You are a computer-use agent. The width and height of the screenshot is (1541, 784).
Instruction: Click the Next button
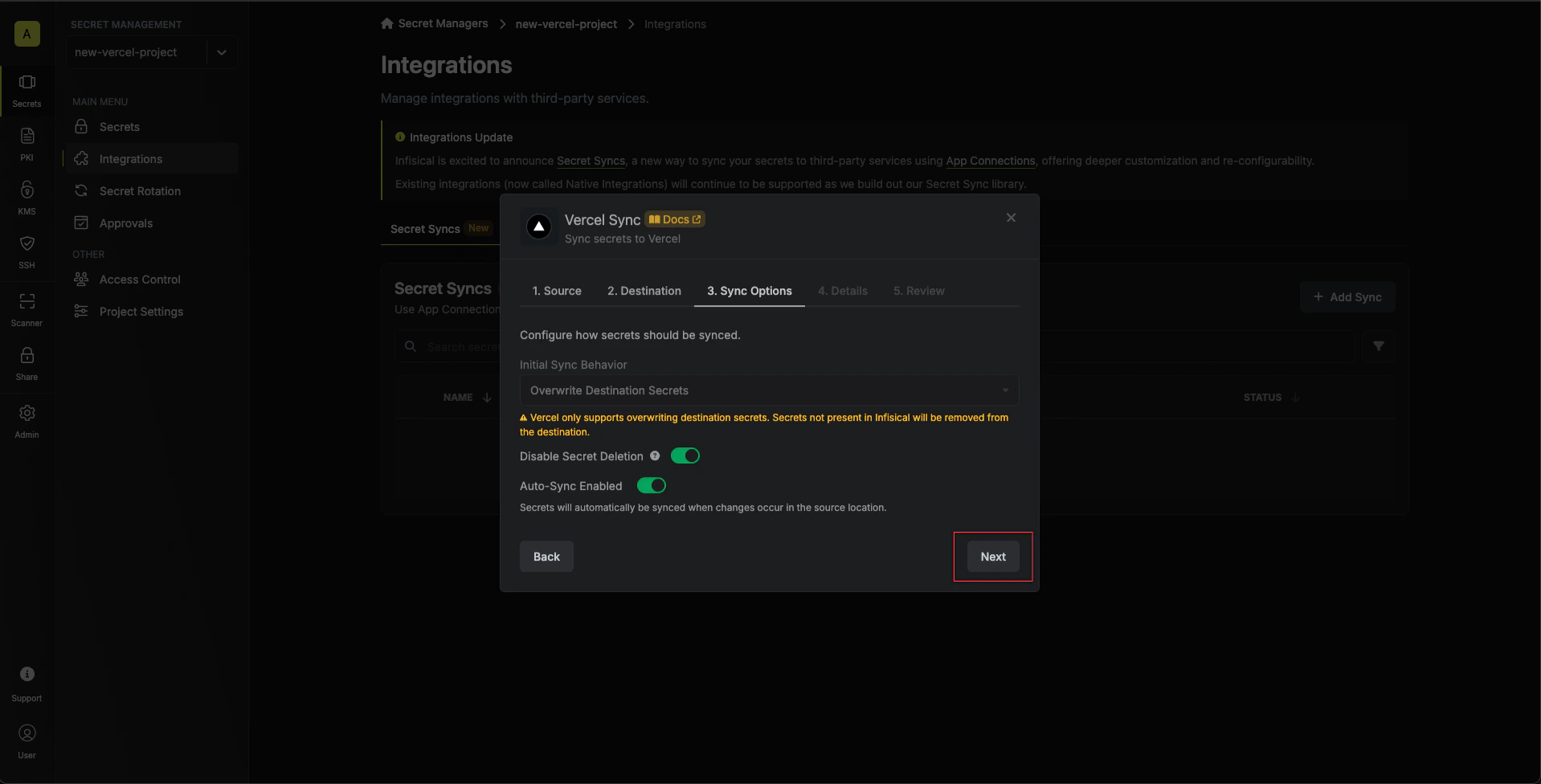click(993, 557)
